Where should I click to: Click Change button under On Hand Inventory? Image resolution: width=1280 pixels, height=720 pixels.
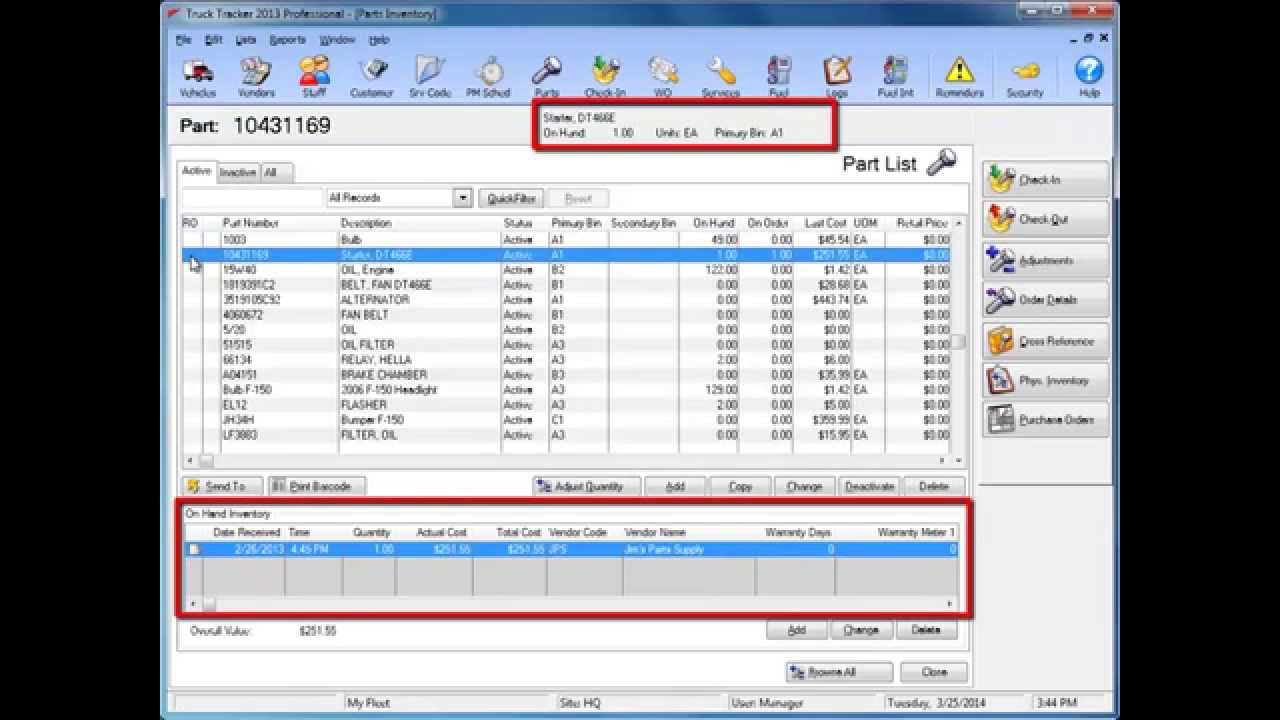click(x=860, y=630)
